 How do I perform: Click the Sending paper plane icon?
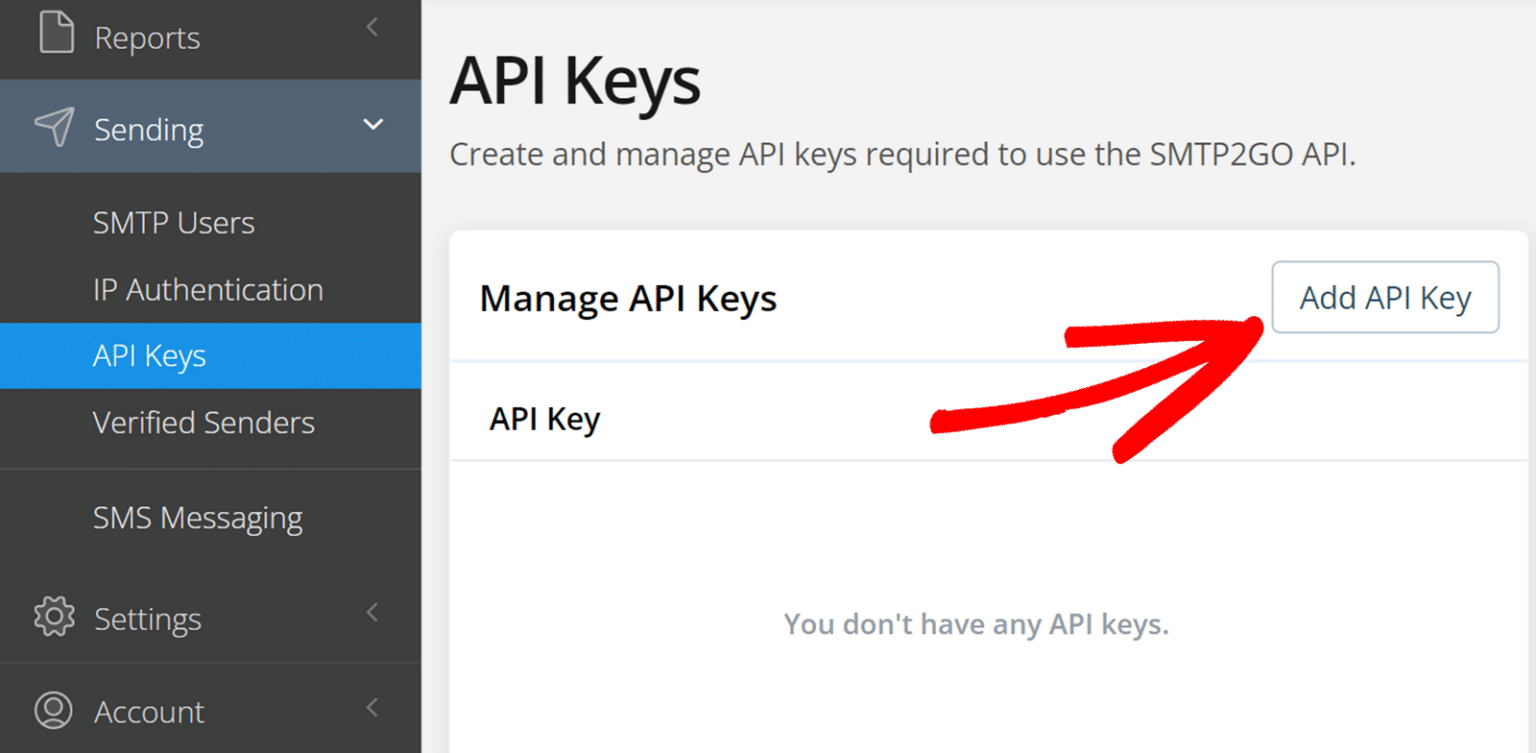point(54,128)
